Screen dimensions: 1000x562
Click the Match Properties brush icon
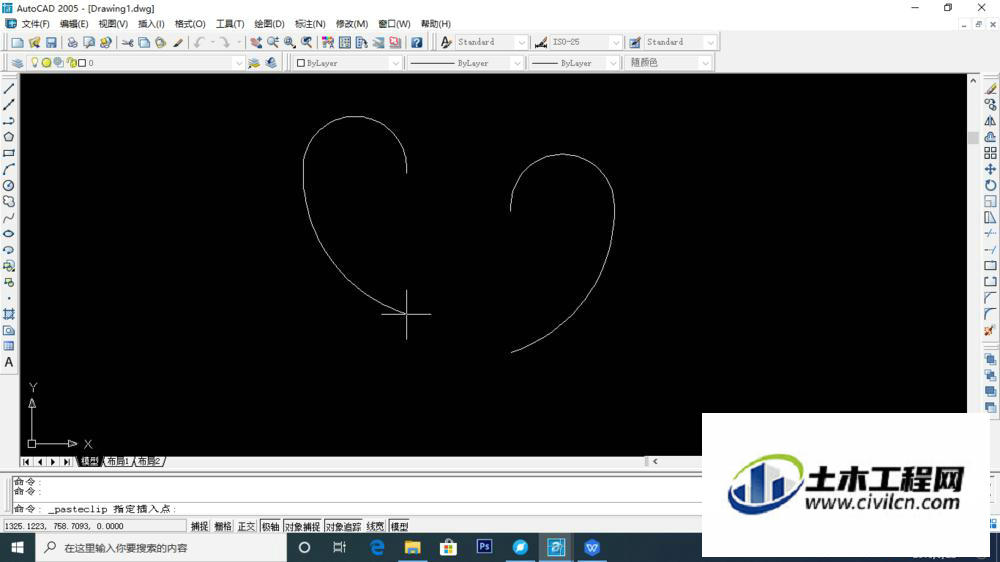(178, 42)
